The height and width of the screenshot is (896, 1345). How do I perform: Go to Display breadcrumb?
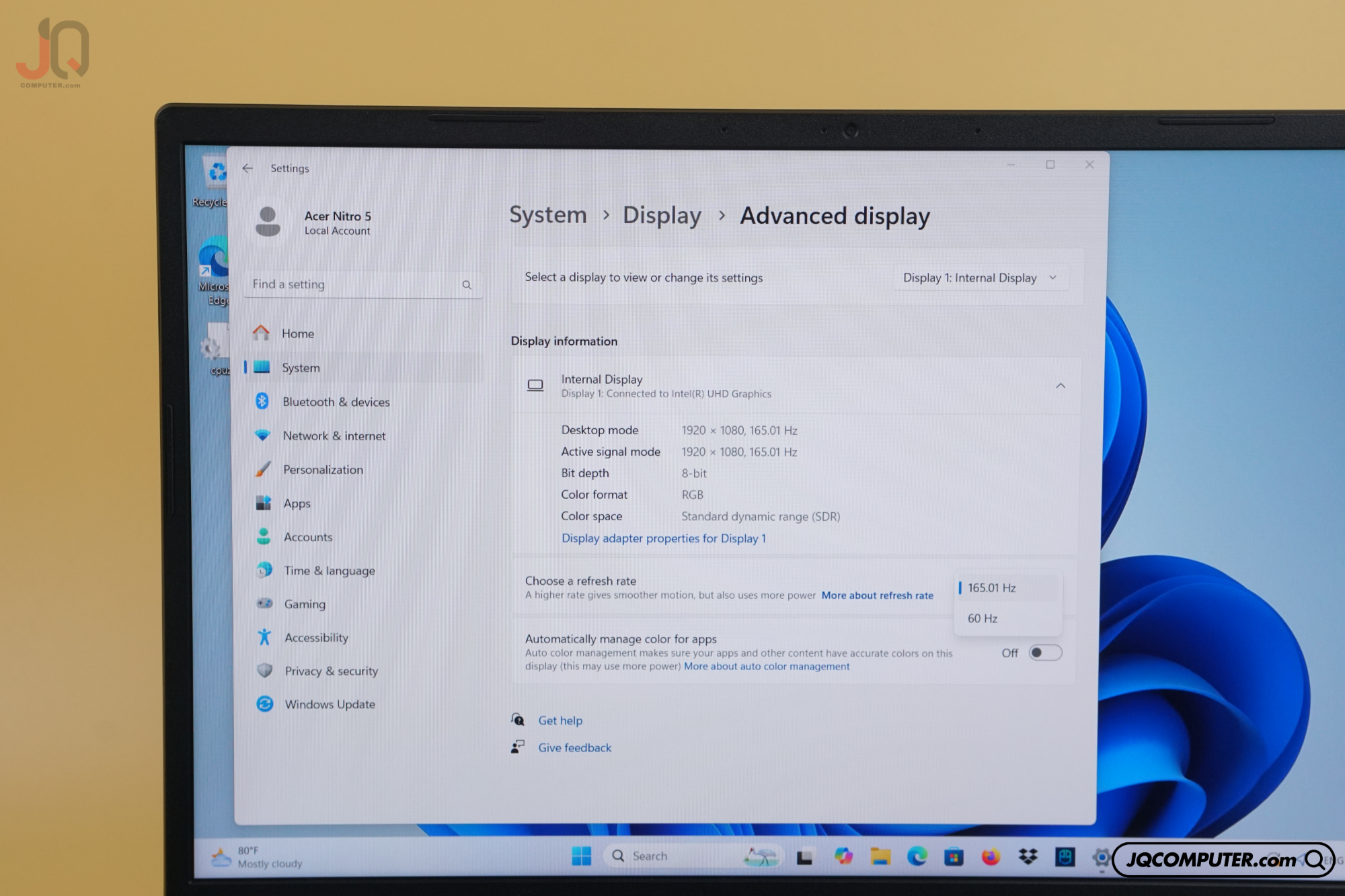[x=662, y=215]
